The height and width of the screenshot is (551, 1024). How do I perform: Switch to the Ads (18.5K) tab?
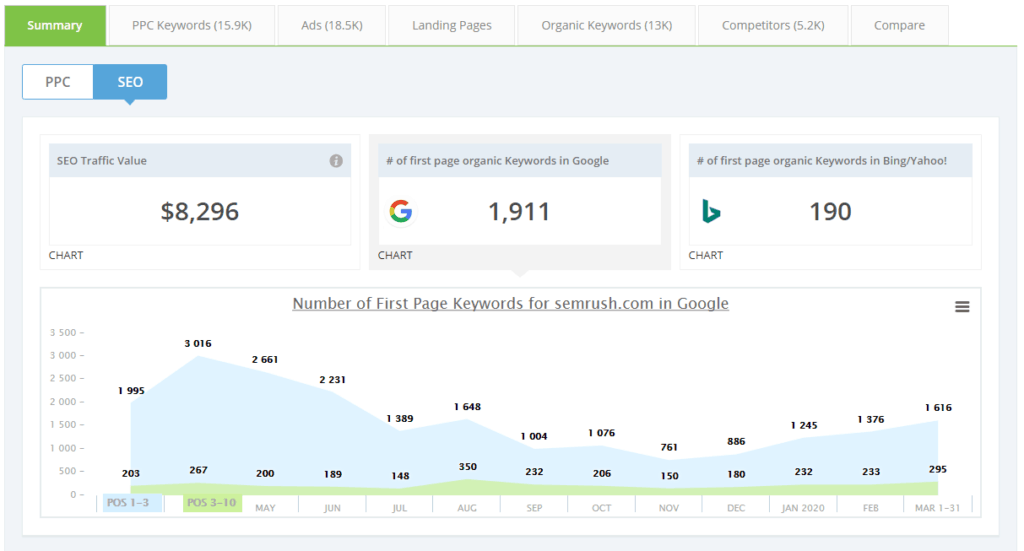pyautogui.click(x=332, y=25)
